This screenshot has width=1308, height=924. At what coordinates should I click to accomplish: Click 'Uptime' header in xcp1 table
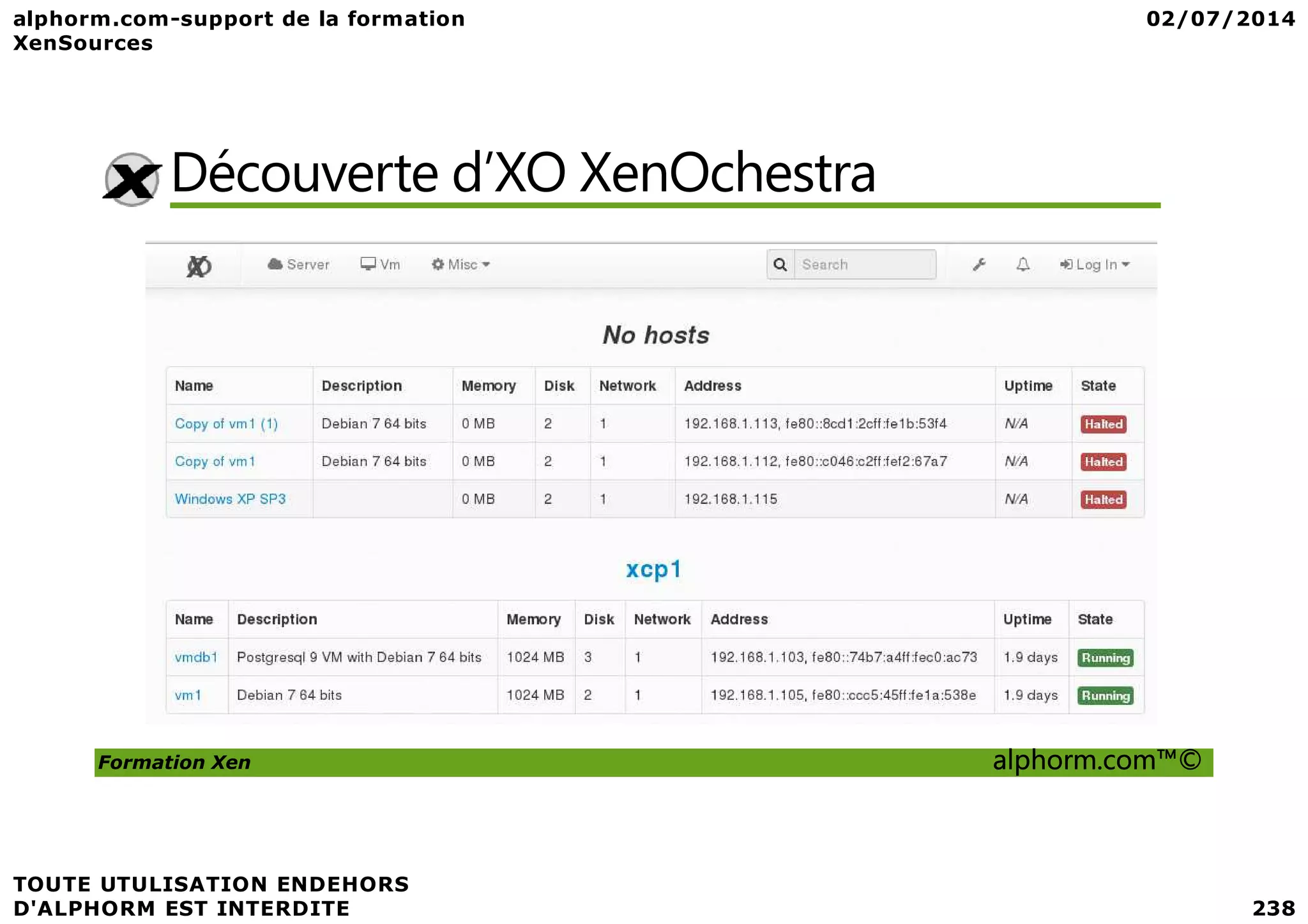coord(1027,619)
